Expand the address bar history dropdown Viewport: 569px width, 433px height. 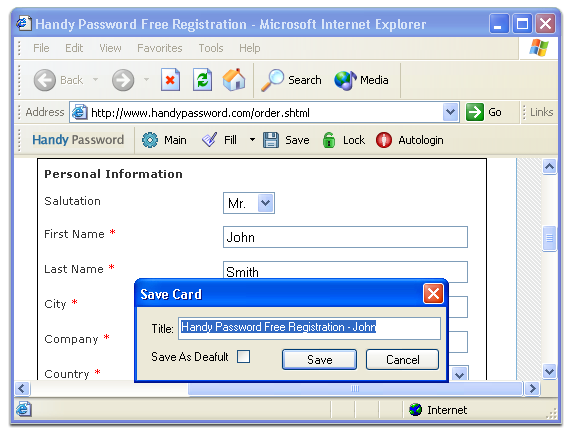(450, 112)
